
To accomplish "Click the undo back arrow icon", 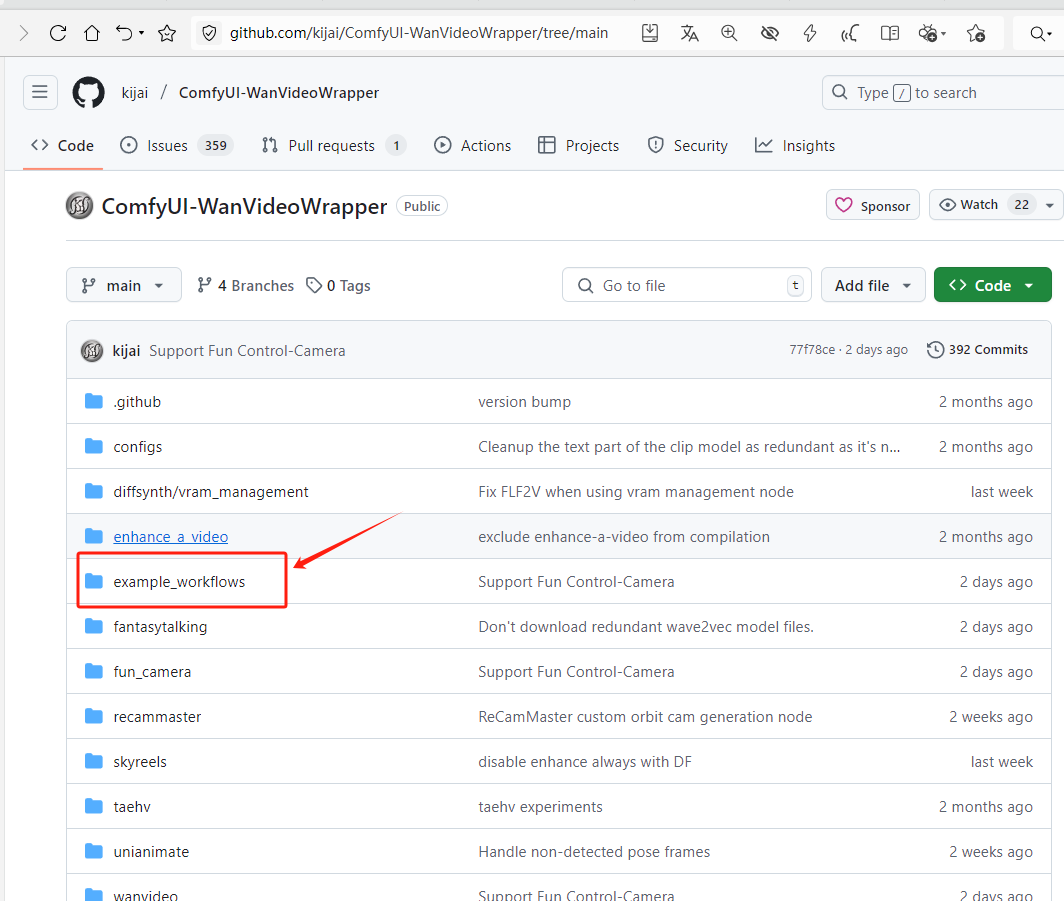I will [124, 33].
